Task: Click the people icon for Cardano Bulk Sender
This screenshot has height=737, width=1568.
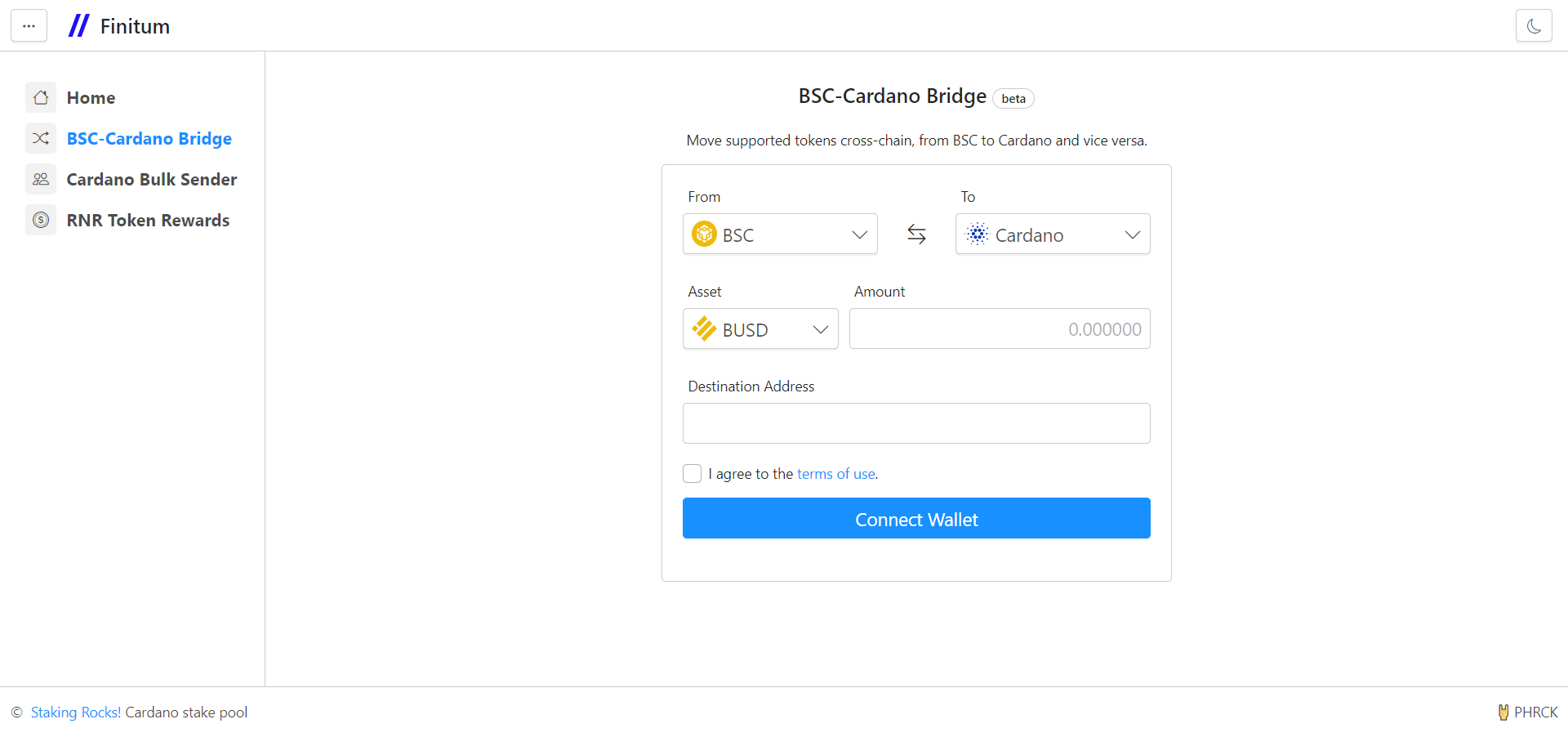Action: pos(41,179)
